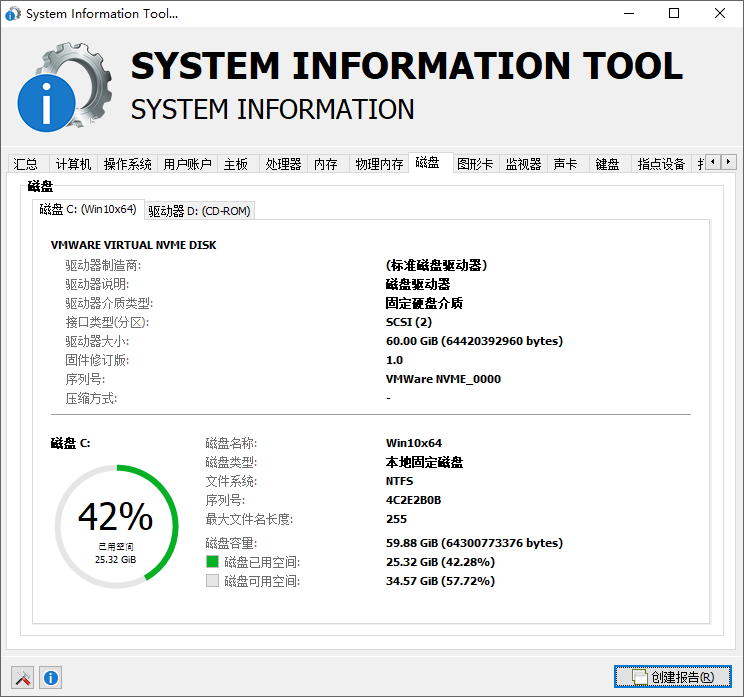
Task: Click the interface value SCSI (2)
Action: click(x=409, y=322)
